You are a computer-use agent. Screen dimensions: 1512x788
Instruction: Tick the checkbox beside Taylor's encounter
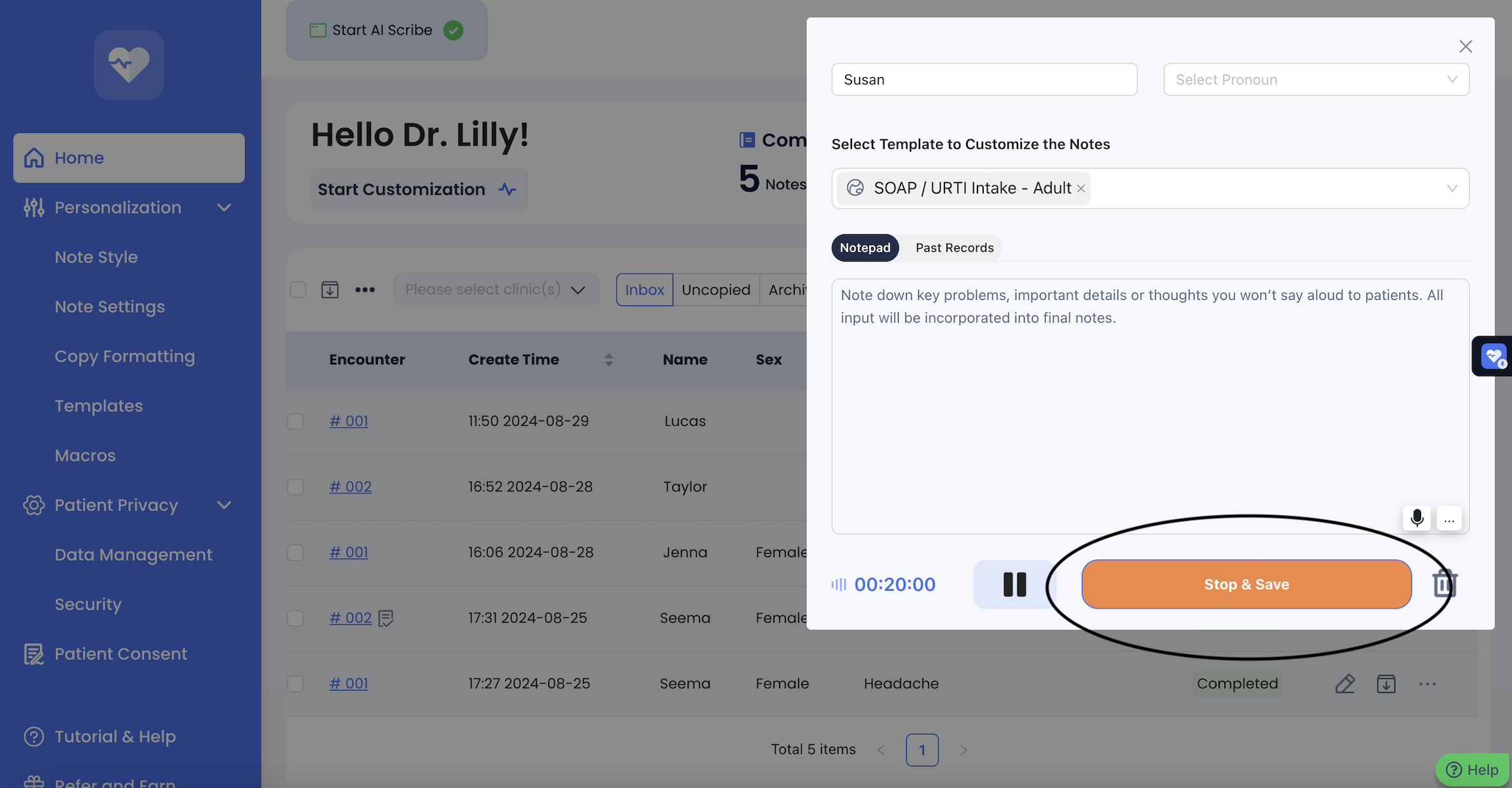click(x=295, y=487)
